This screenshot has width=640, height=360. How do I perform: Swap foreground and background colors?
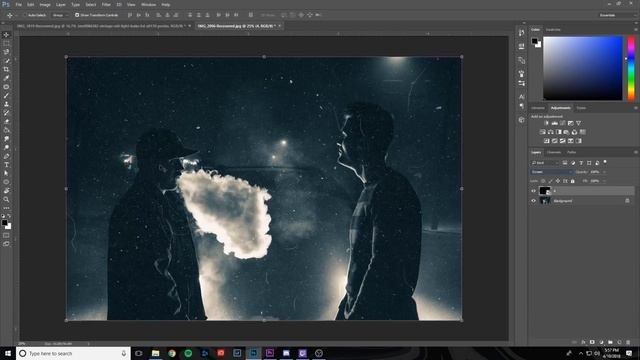pyautogui.click(x=9, y=216)
